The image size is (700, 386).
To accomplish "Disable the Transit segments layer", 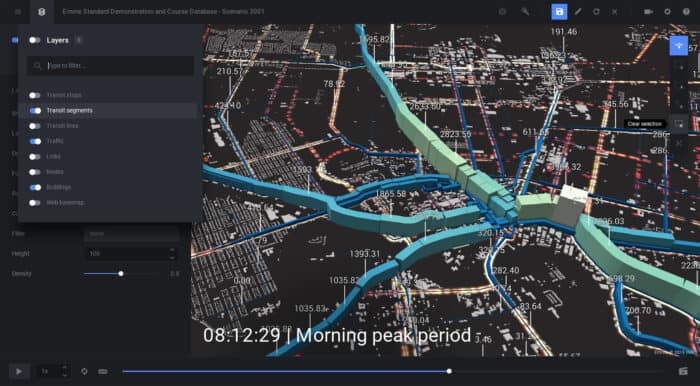I will (35, 111).
